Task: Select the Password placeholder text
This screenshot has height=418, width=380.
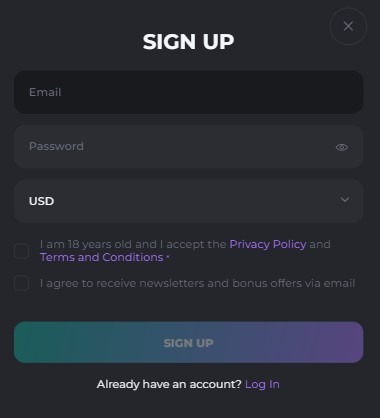Action: tap(56, 146)
